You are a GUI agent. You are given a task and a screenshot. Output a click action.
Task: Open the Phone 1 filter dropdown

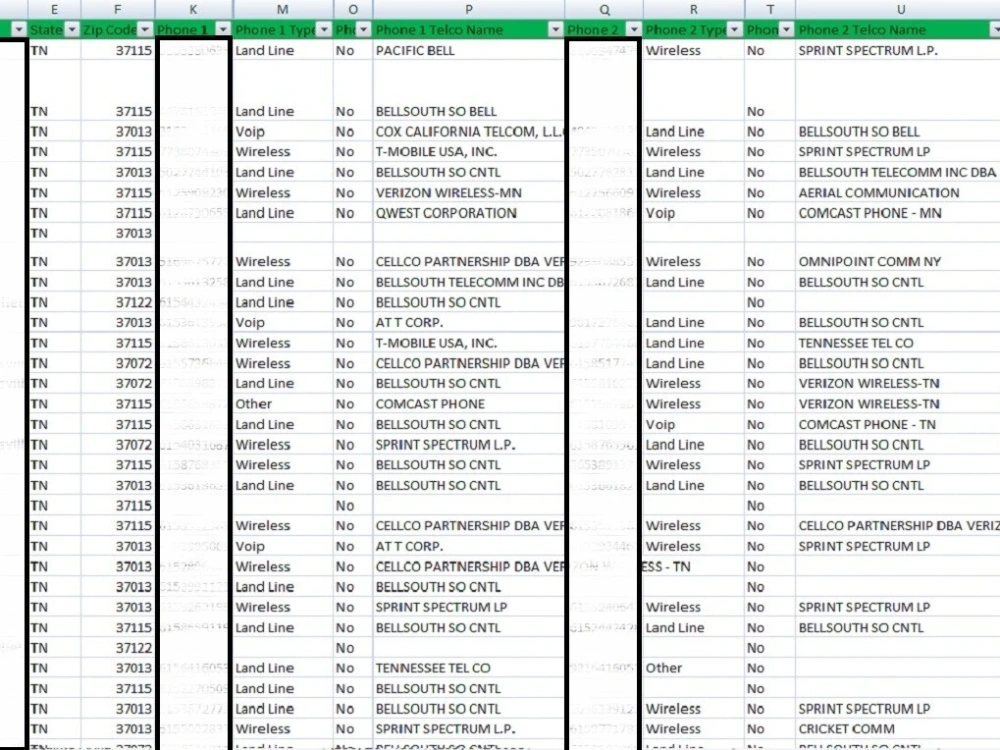[x=223, y=30]
